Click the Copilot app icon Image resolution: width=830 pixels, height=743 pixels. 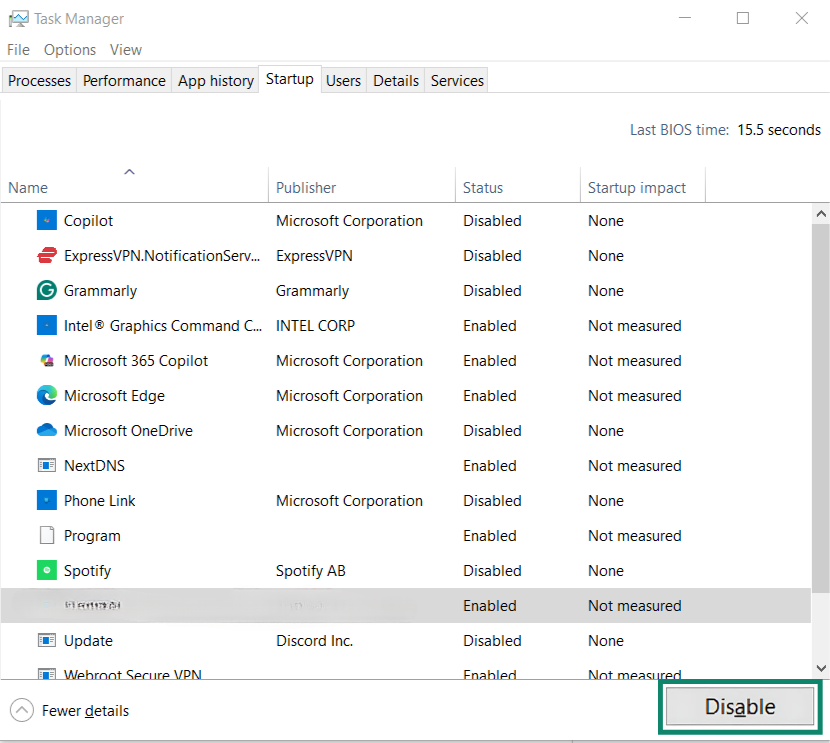click(47, 220)
